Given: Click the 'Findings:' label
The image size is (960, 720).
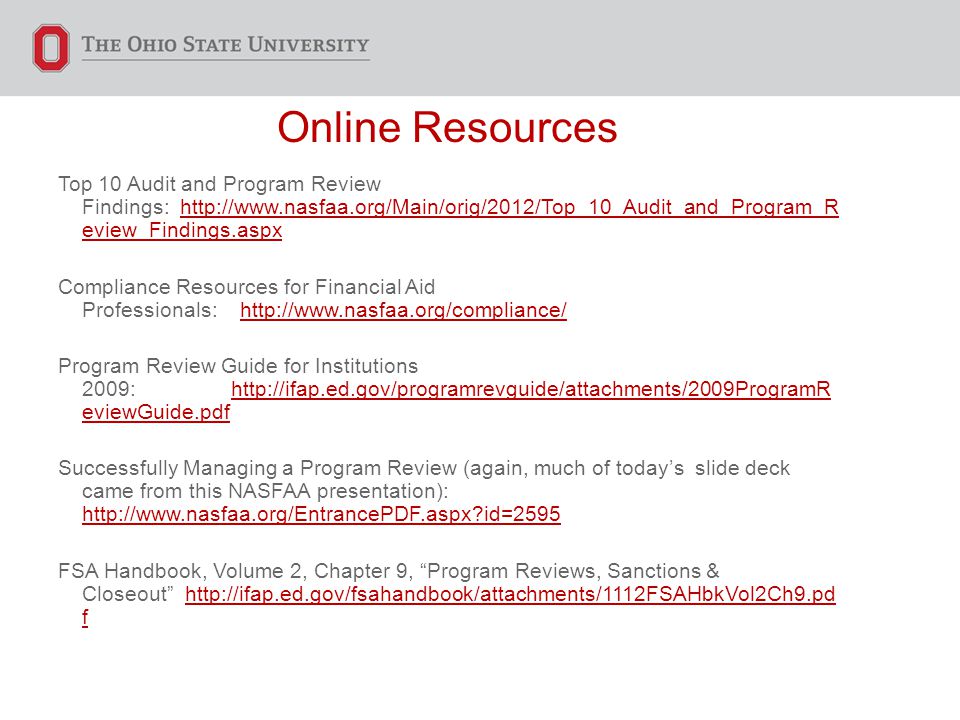Looking at the screenshot, I should (126, 207).
